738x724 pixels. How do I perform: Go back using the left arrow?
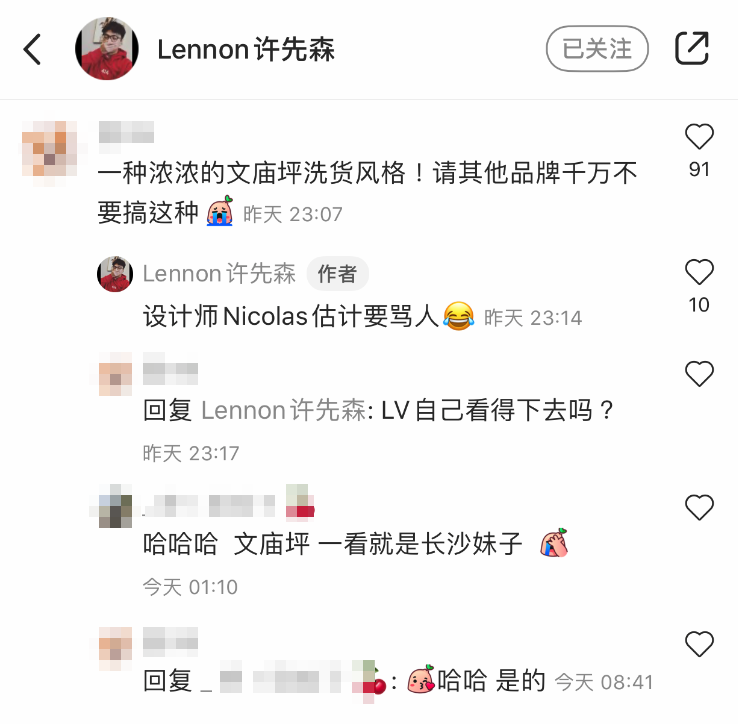[x=32, y=49]
